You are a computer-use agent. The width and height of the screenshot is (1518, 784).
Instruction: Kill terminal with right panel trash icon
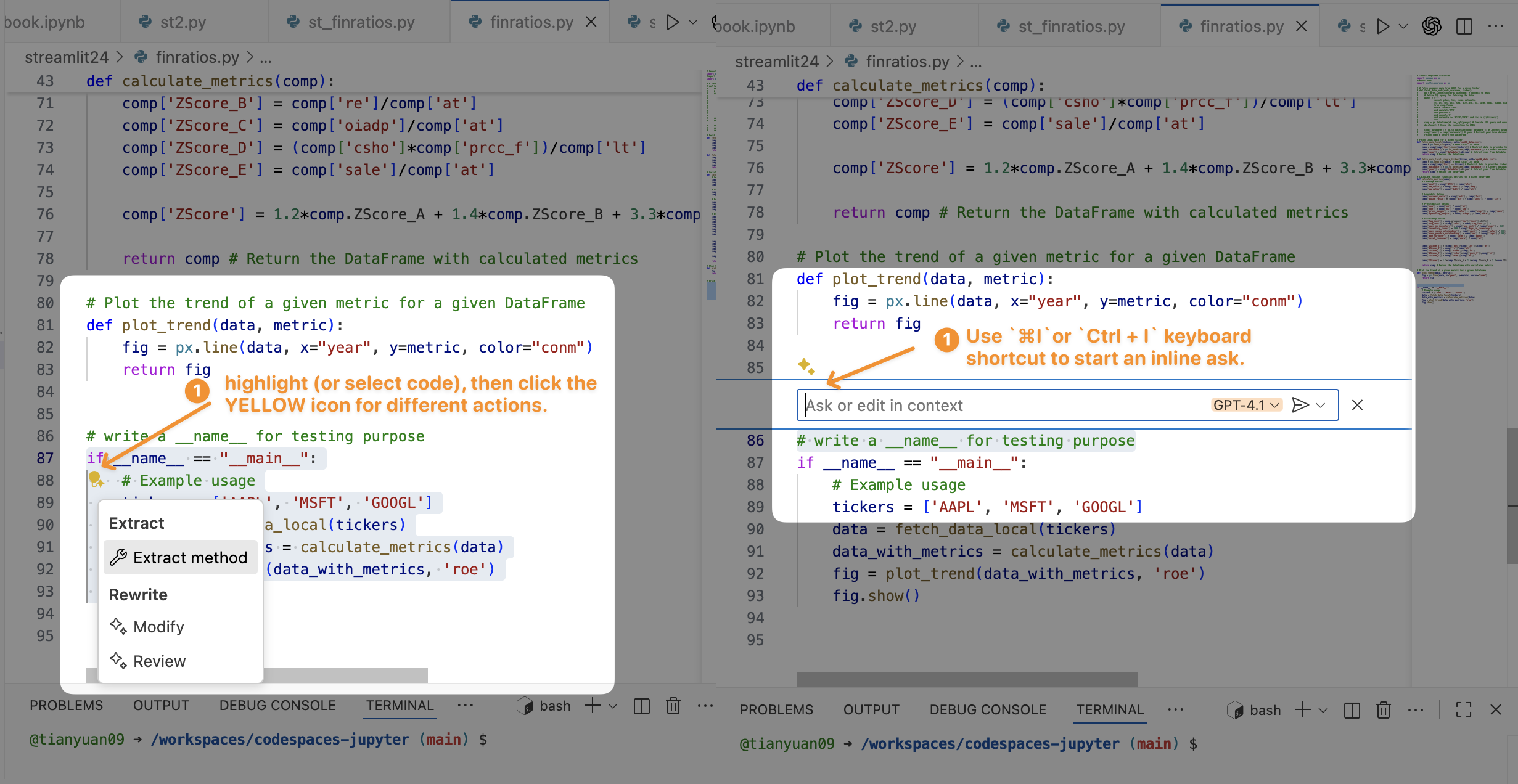(x=1383, y=710)
